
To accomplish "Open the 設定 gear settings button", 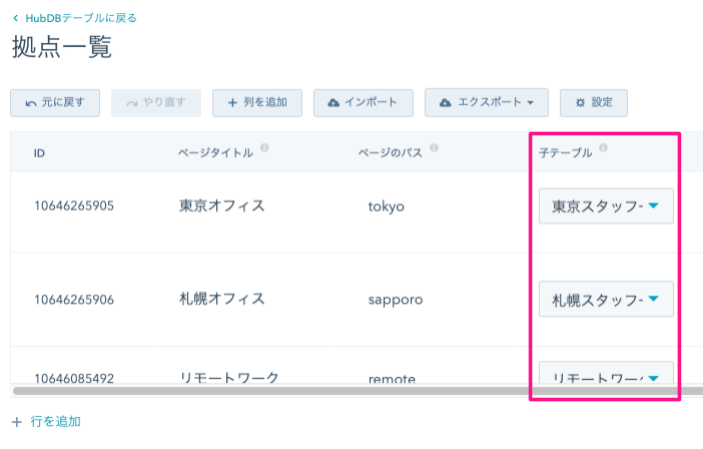I will [593, 102].
